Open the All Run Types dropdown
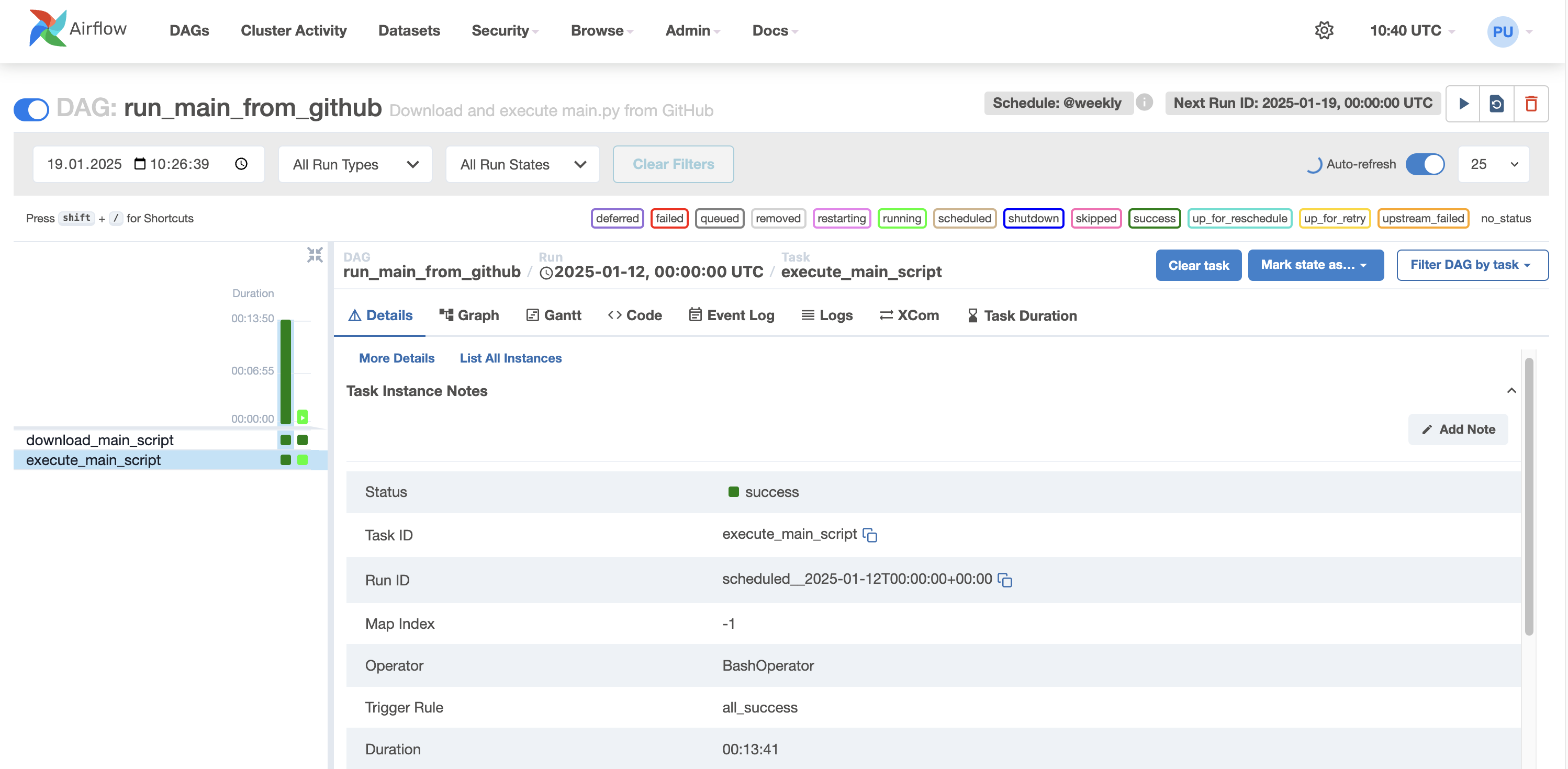This screenshot has width=1568, height=769. [x=355, y=164]
